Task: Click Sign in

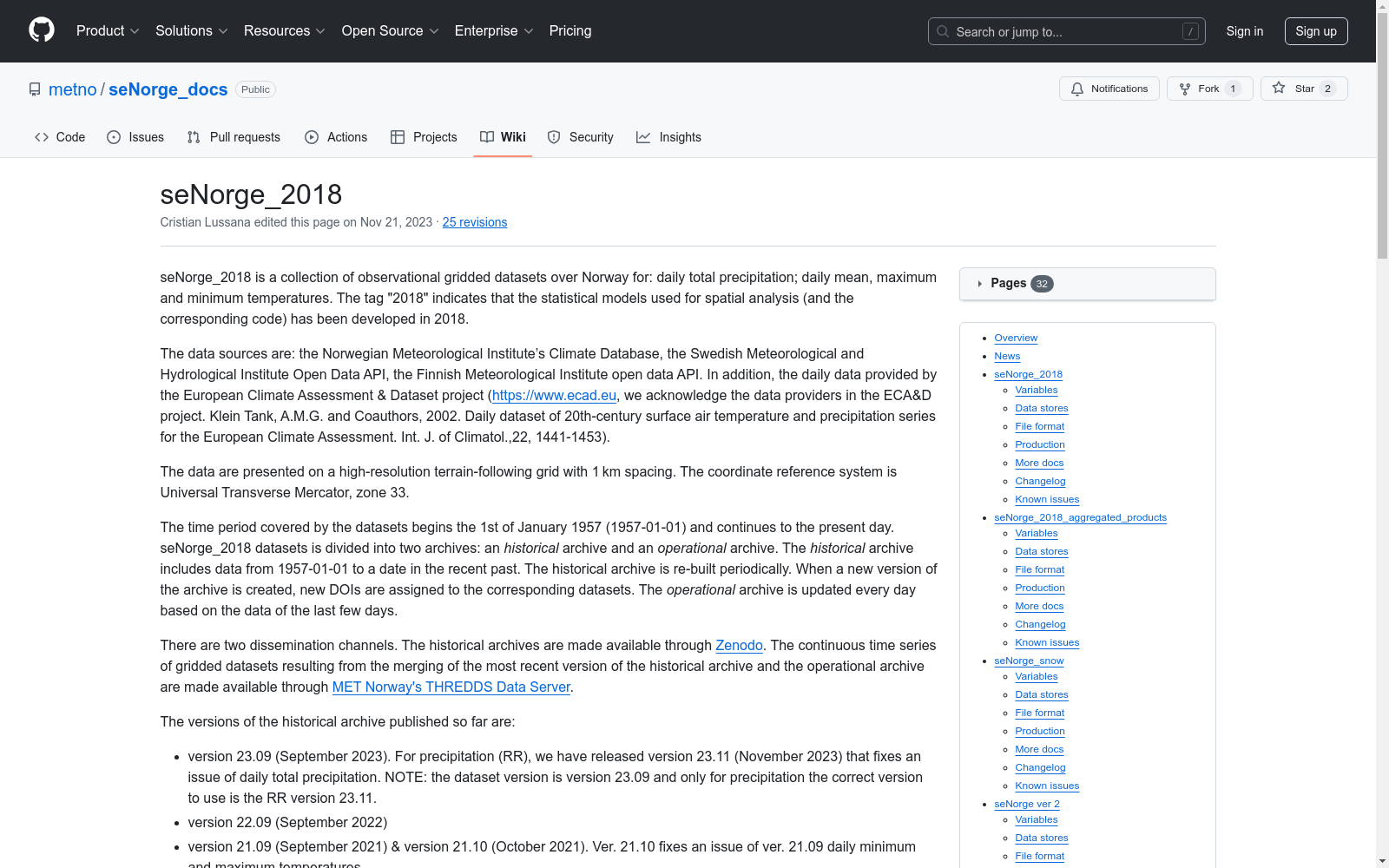Action: pyautogui.click(x=1244, y=31)
